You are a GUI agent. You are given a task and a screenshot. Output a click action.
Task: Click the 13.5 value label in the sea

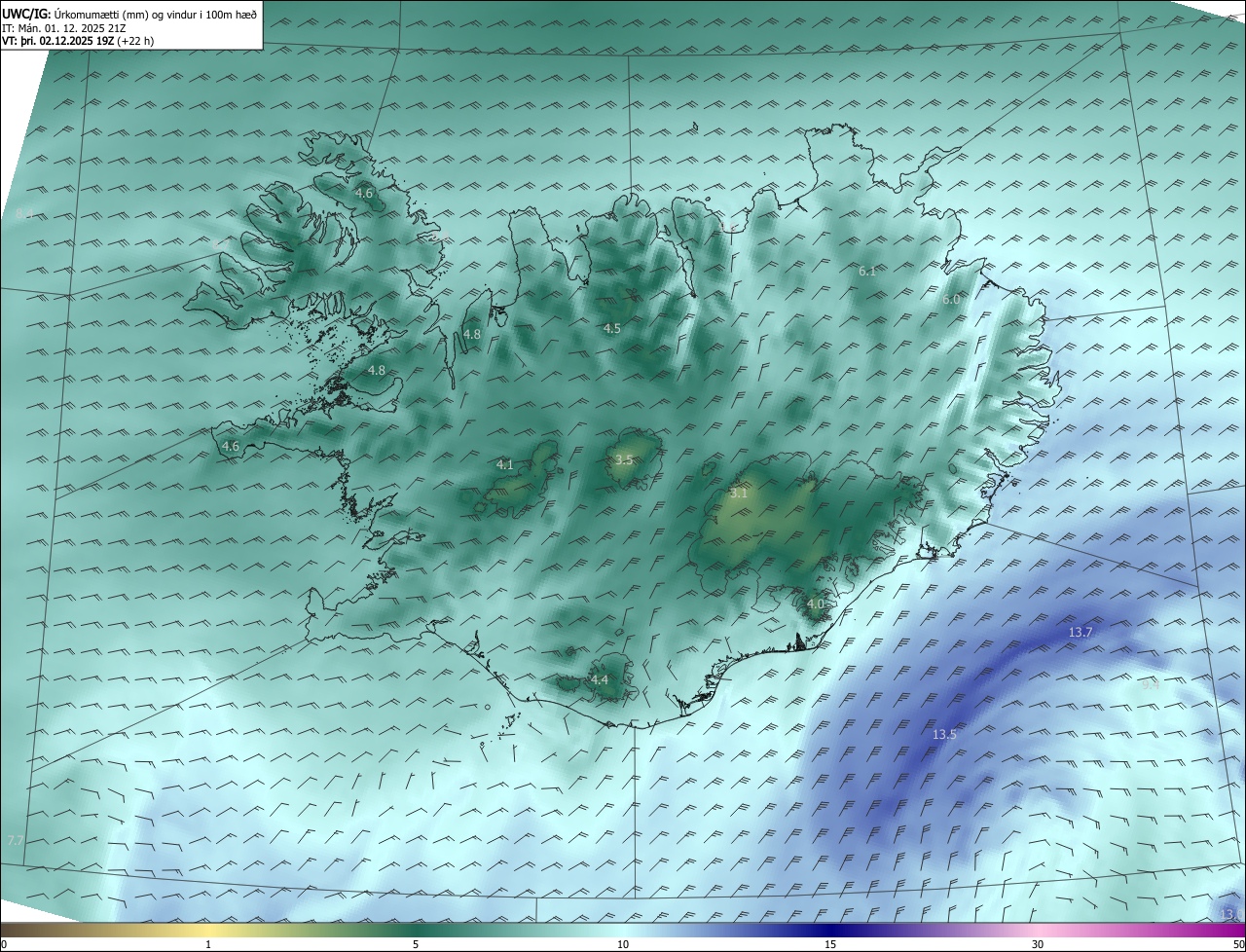(x=944, y=735)
